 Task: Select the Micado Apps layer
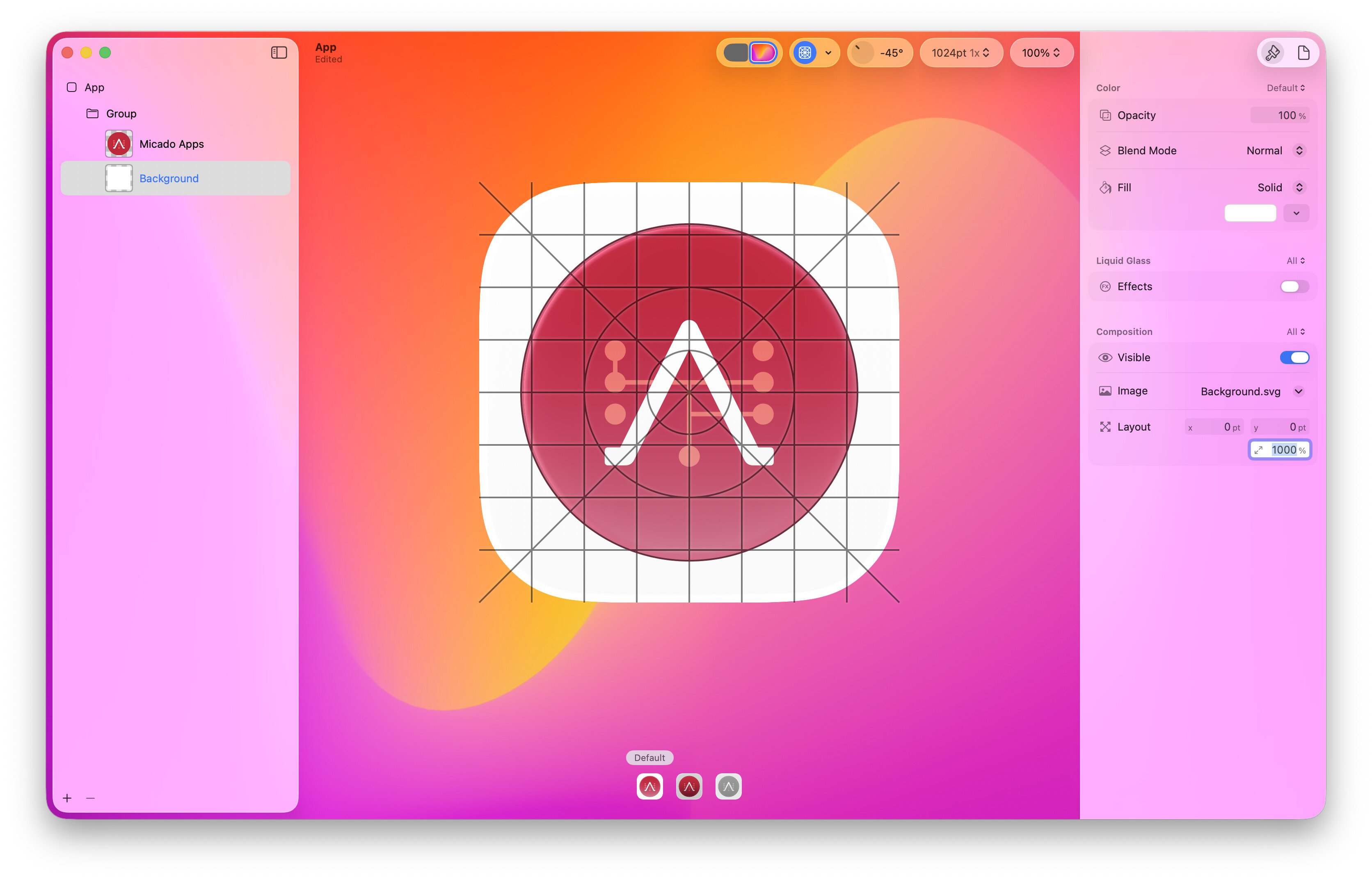(171, 144)
